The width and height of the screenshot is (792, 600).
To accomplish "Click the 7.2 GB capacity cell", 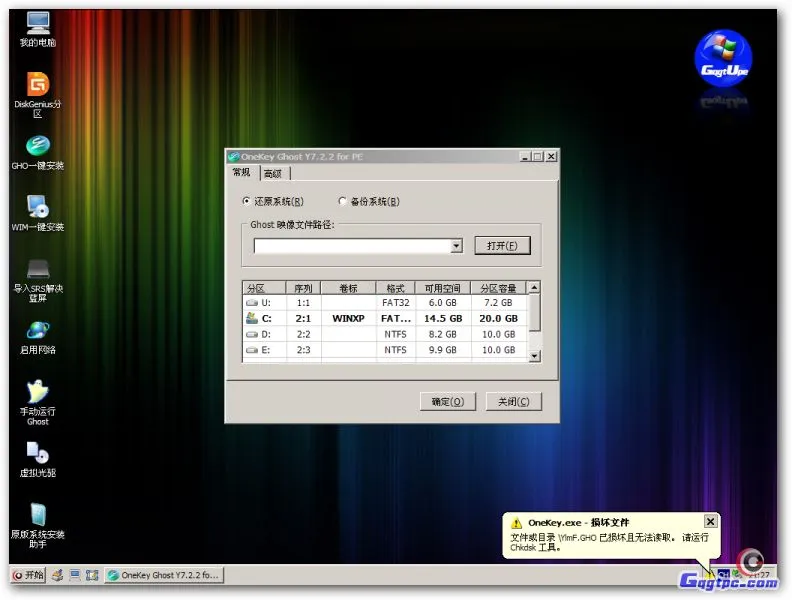I will [498, 303].
